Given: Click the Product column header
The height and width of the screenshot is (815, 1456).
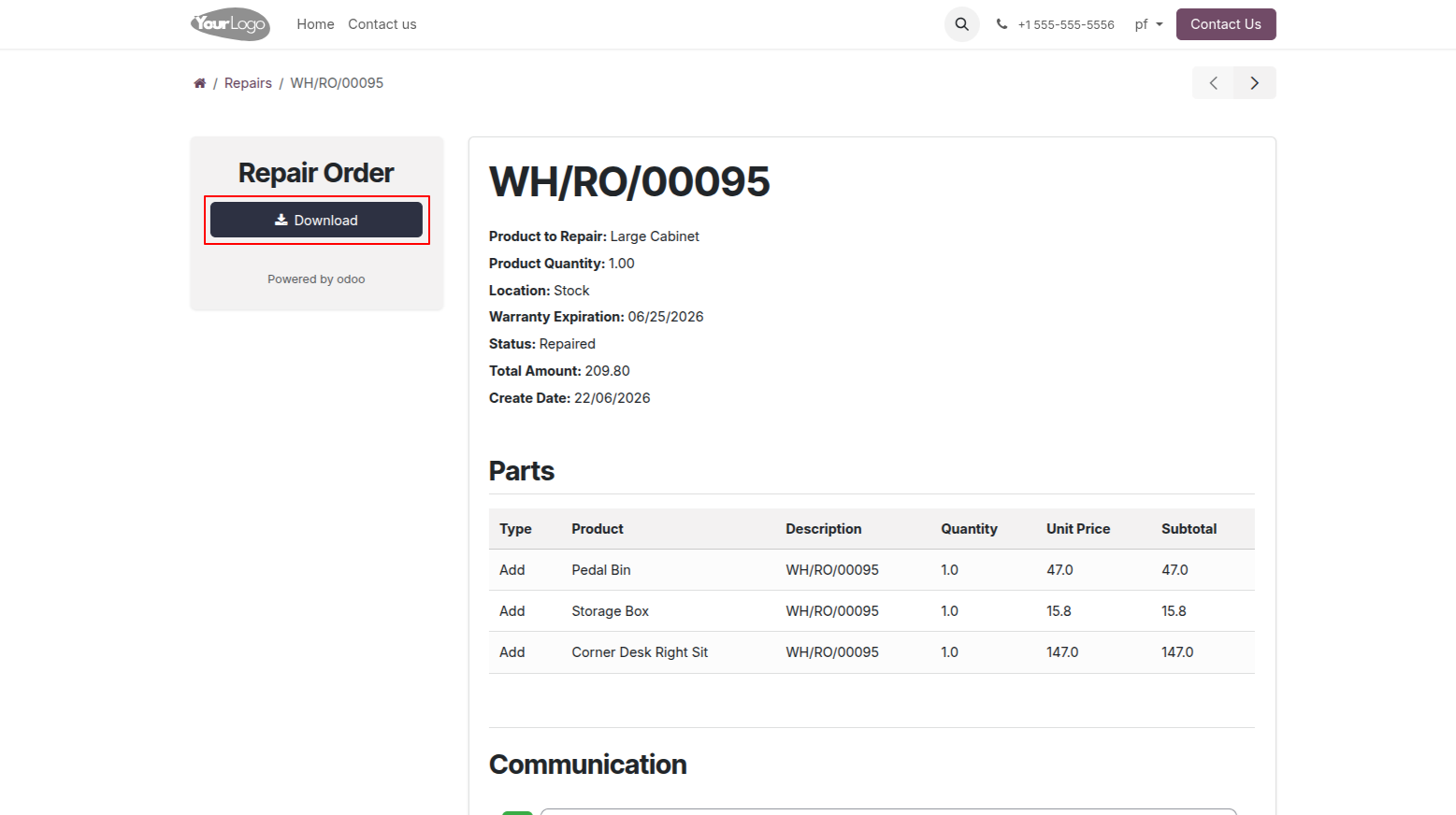Looking at the screenshot, I should coord(598,529).
